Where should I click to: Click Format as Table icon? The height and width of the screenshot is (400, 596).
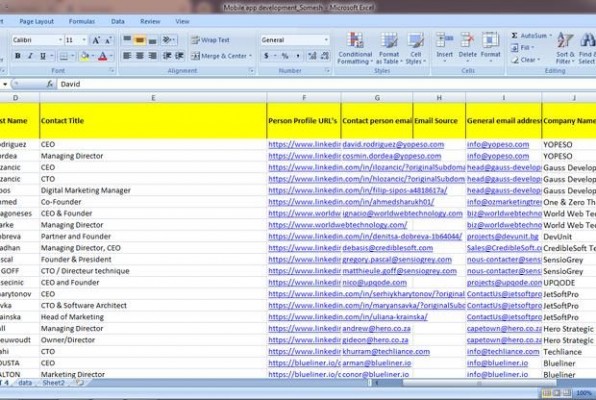click(x=389, y=48)
